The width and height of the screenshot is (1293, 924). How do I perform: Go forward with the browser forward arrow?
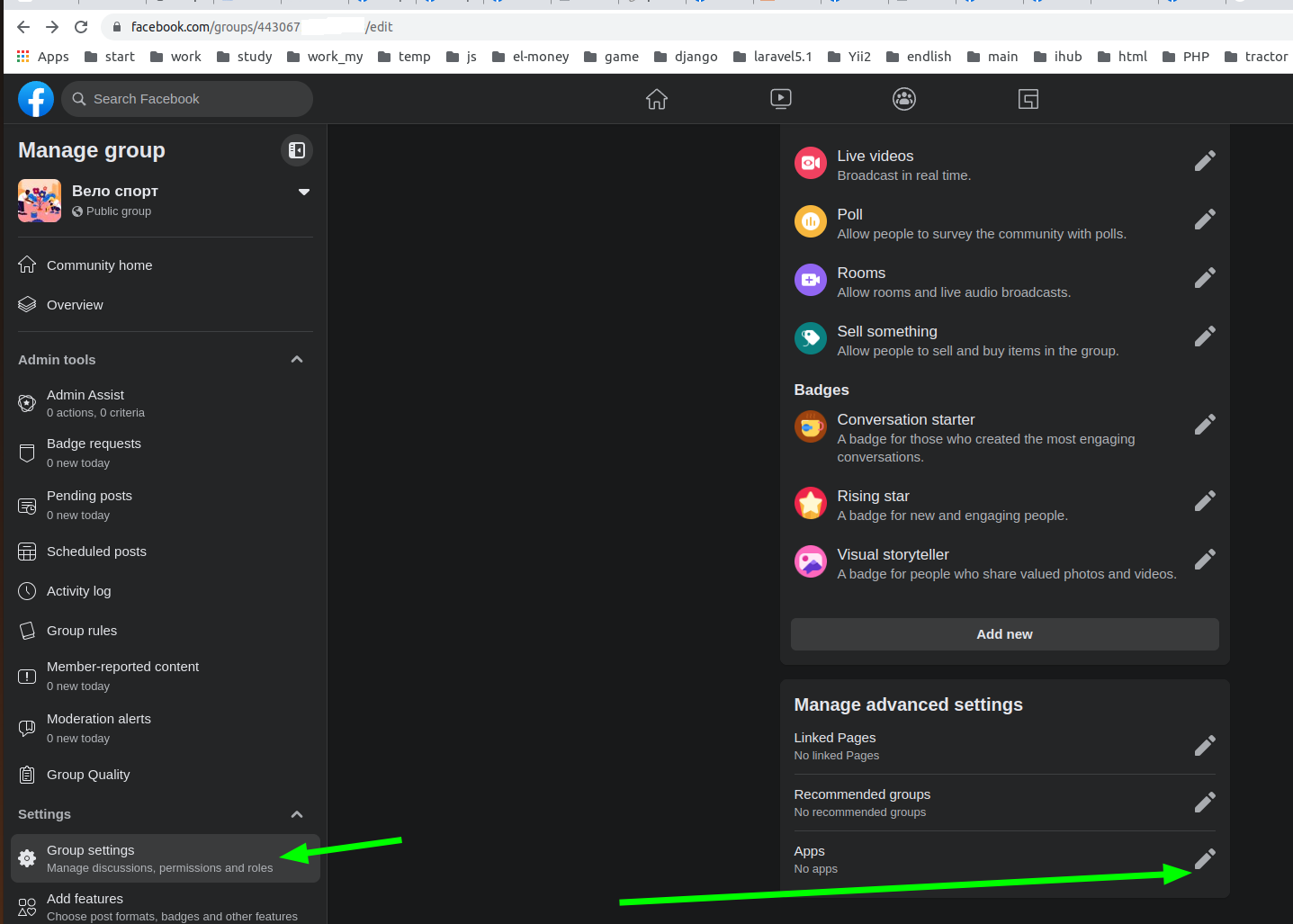click(x=52, y=27)
